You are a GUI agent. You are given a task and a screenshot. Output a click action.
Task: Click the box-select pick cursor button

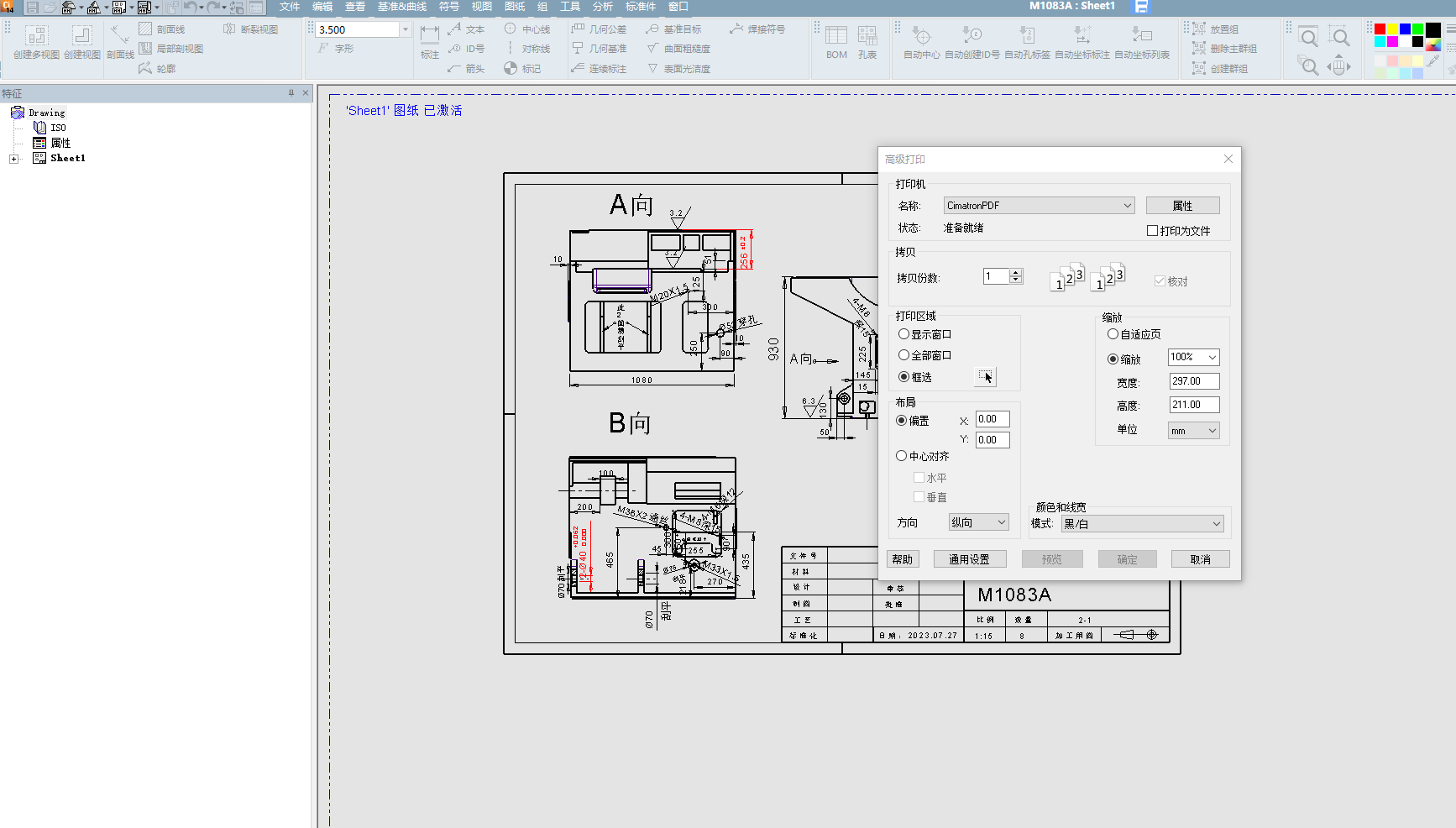point(986,377)
